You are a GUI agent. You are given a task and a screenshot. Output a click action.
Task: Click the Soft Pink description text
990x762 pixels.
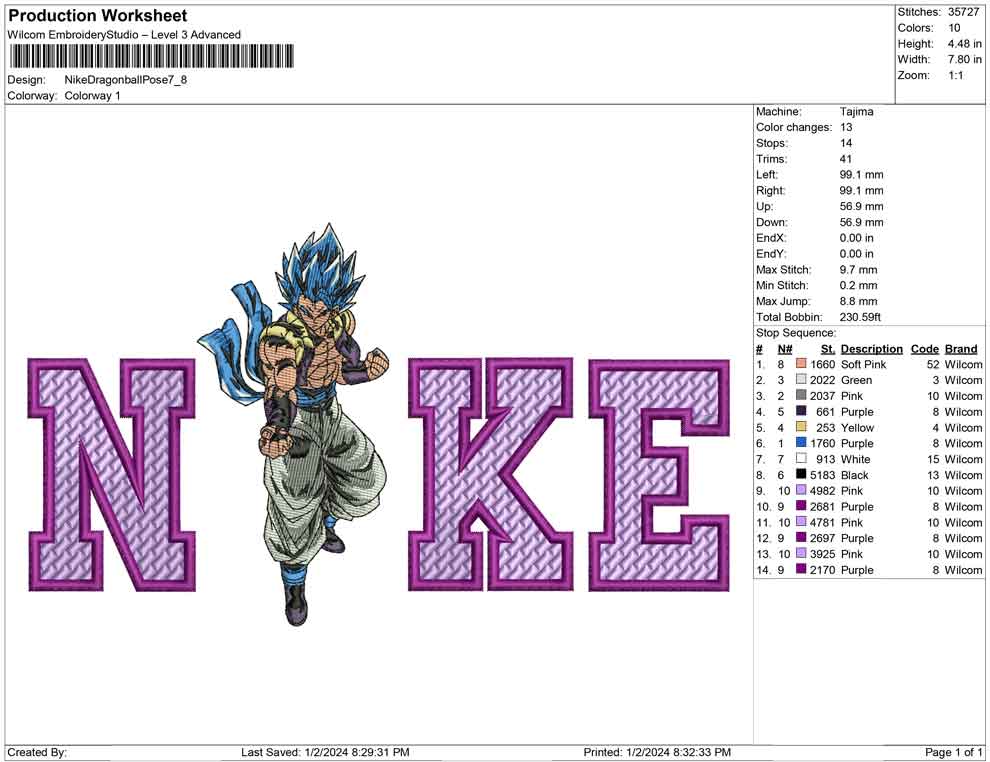pyautogui.click(x=863, y=364)
